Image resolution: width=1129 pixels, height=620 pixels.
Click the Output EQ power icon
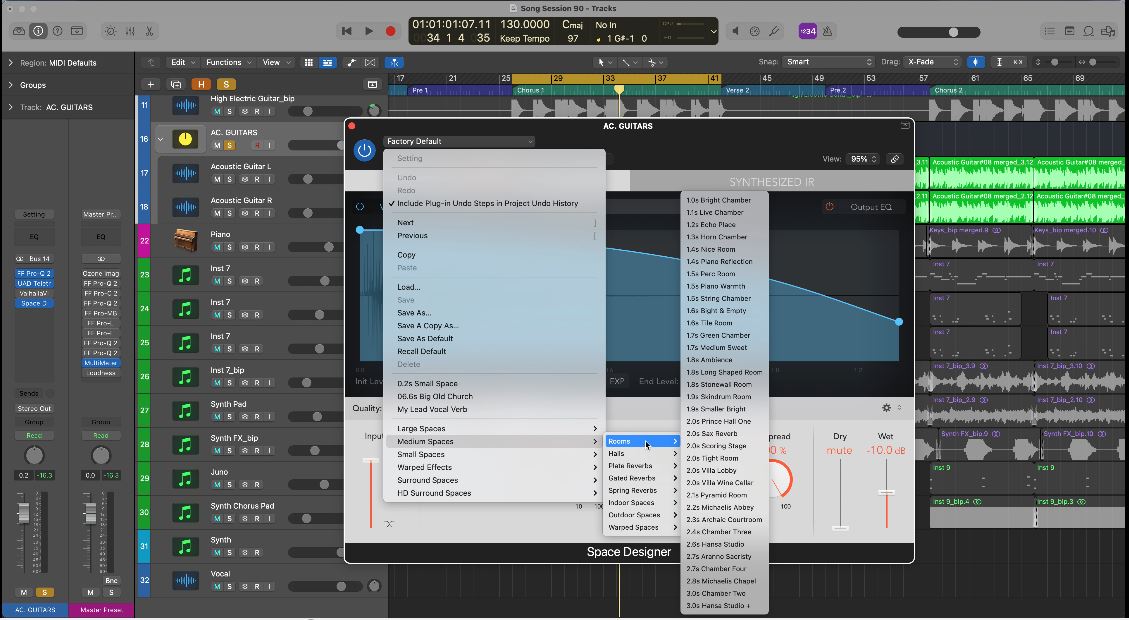829,207
